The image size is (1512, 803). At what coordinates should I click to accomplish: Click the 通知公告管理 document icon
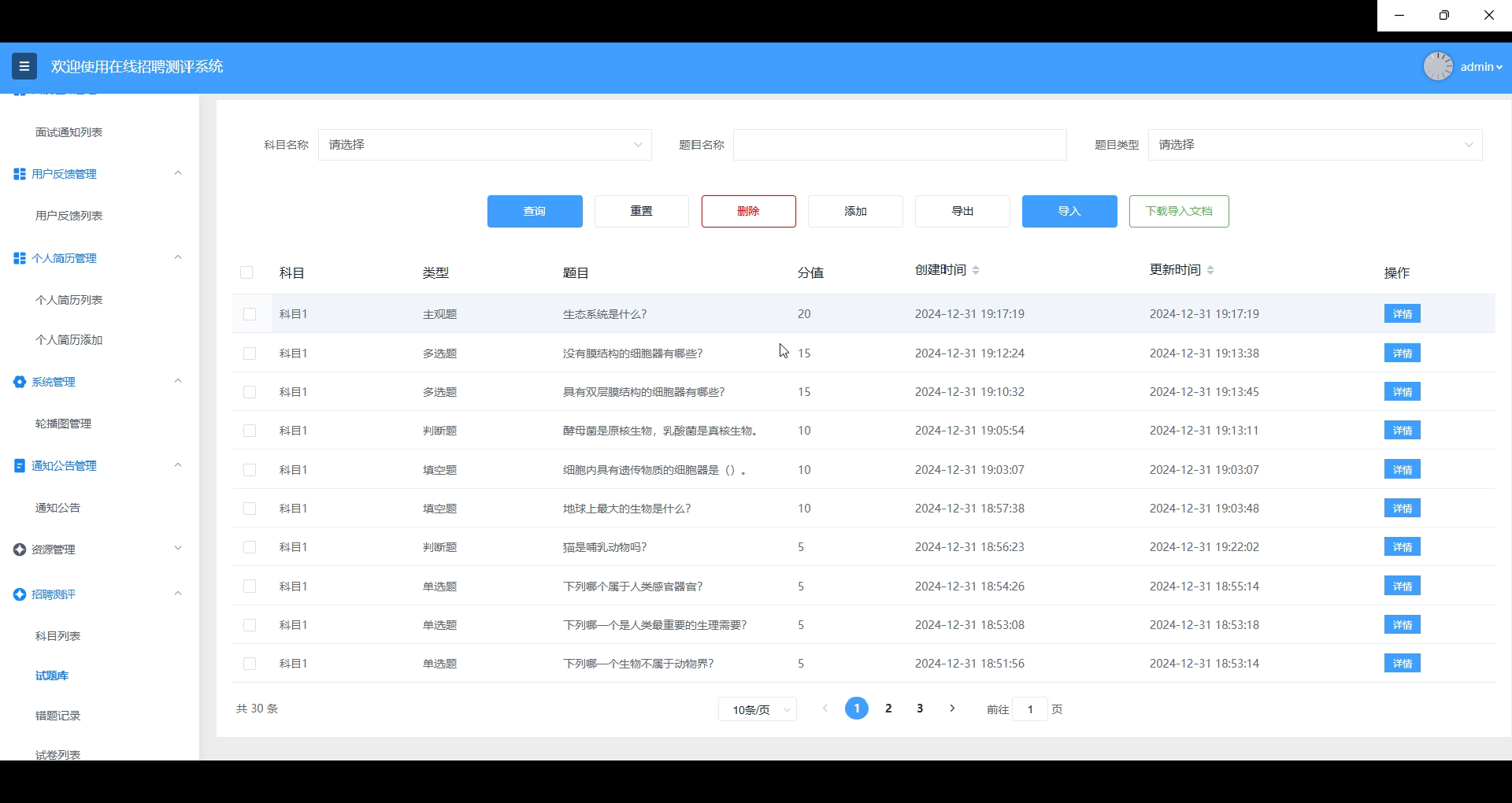(20, 466)
